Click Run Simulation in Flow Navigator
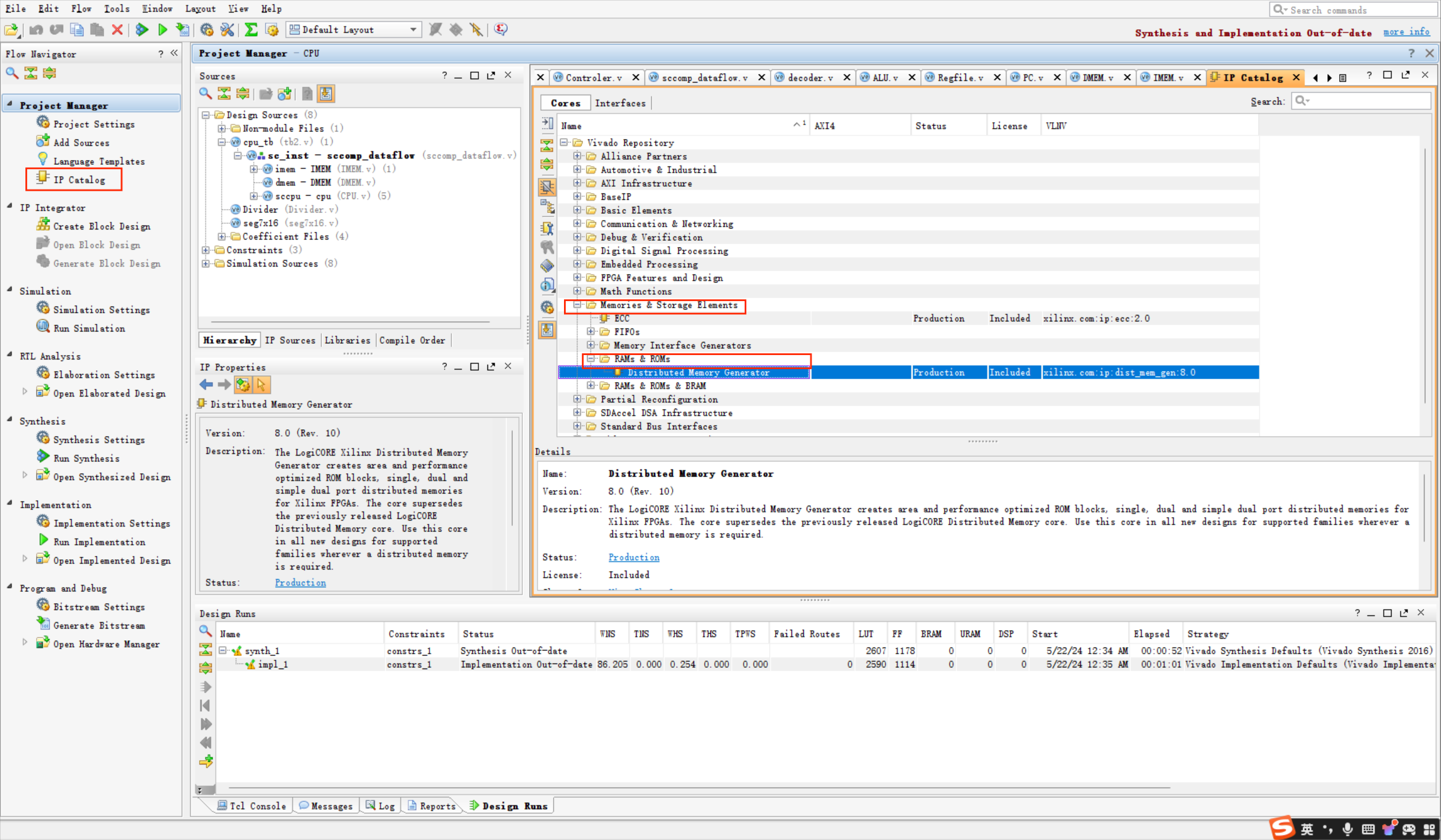The width and height of the screenshot is (1441, 840). [x=88, y=328]
